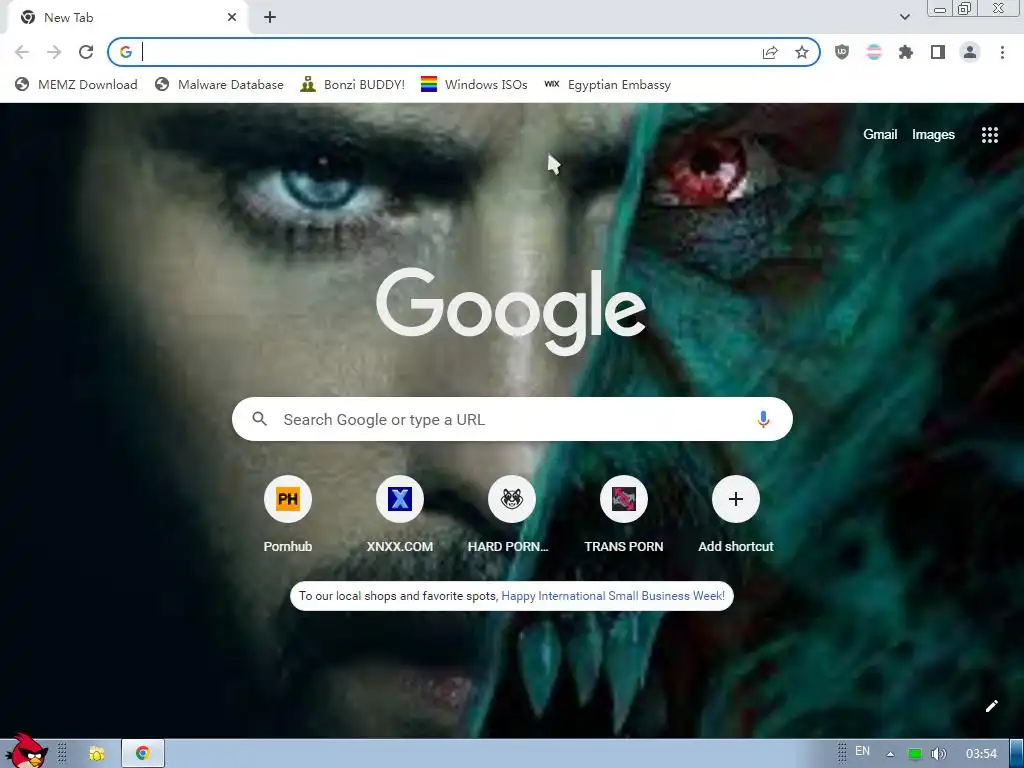Viewport: 1024px width, 768px height.
Task: Reload the current page
Action: pos(86,52)
